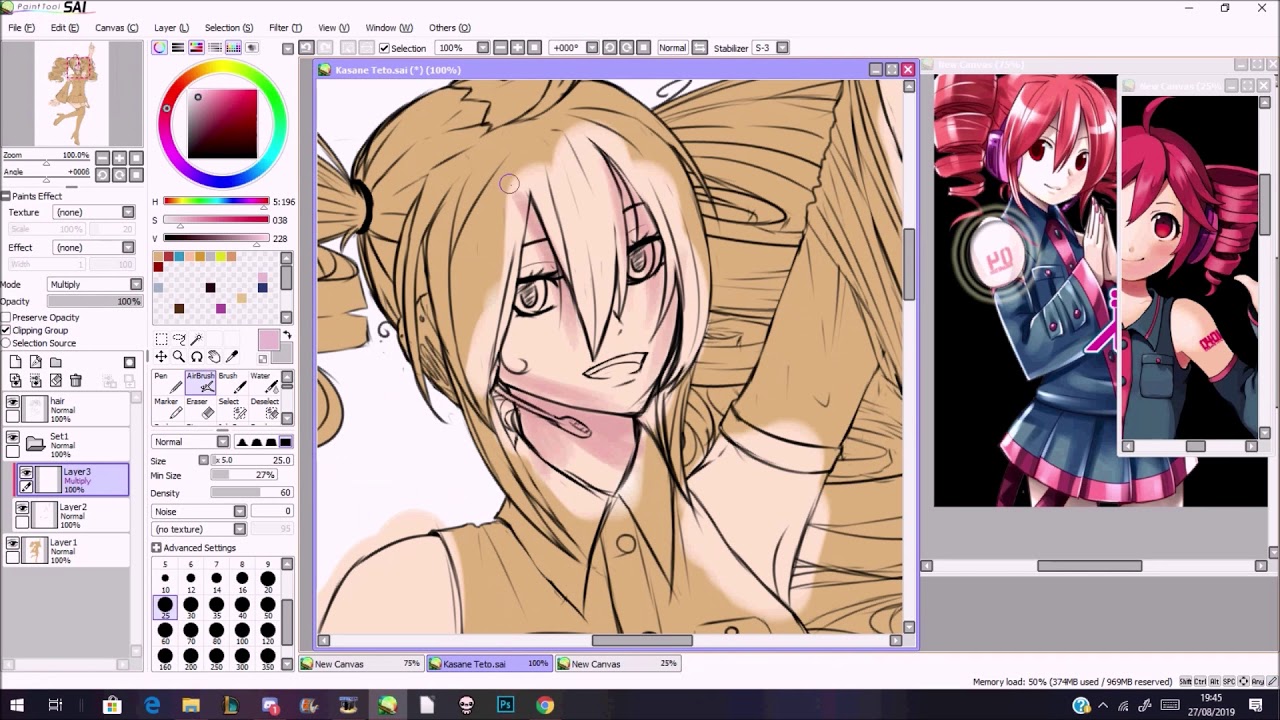Activate the Zoom magnifier tool
The height and width of the screenshot is (720, 1280).
[x=178, y=357]
